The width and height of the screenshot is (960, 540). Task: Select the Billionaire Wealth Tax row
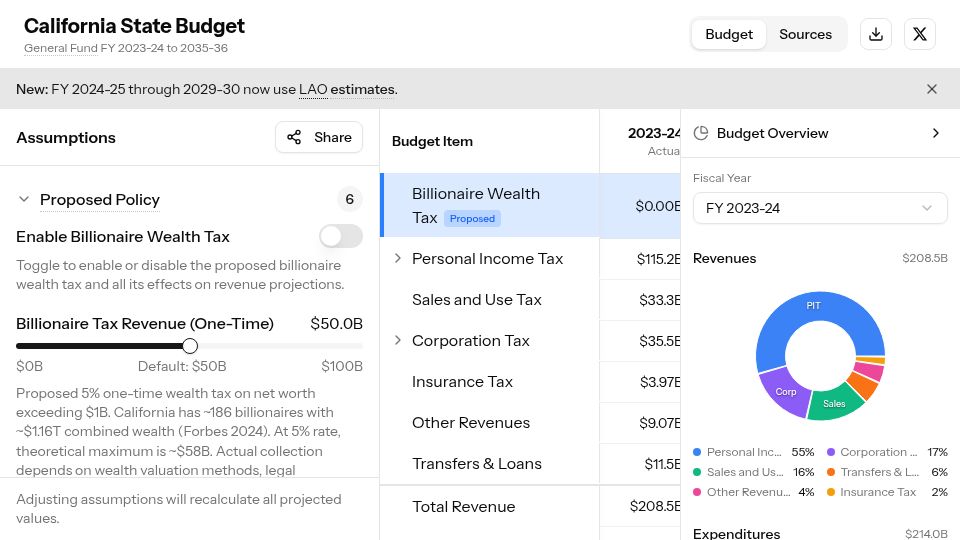pyautogui.click(x=530, y=205)
